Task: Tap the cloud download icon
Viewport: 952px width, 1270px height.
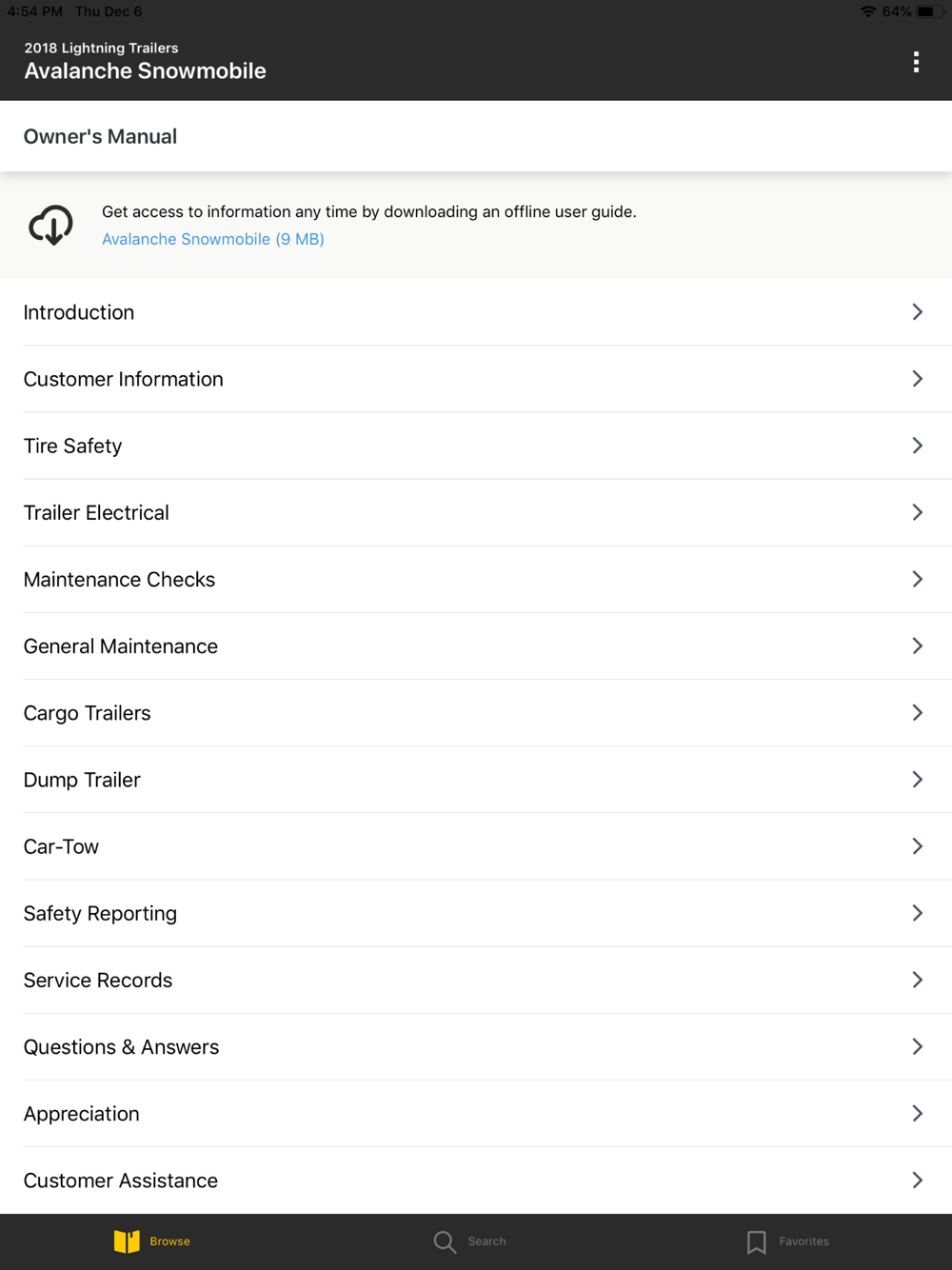Action: click(x=50, y=226)
